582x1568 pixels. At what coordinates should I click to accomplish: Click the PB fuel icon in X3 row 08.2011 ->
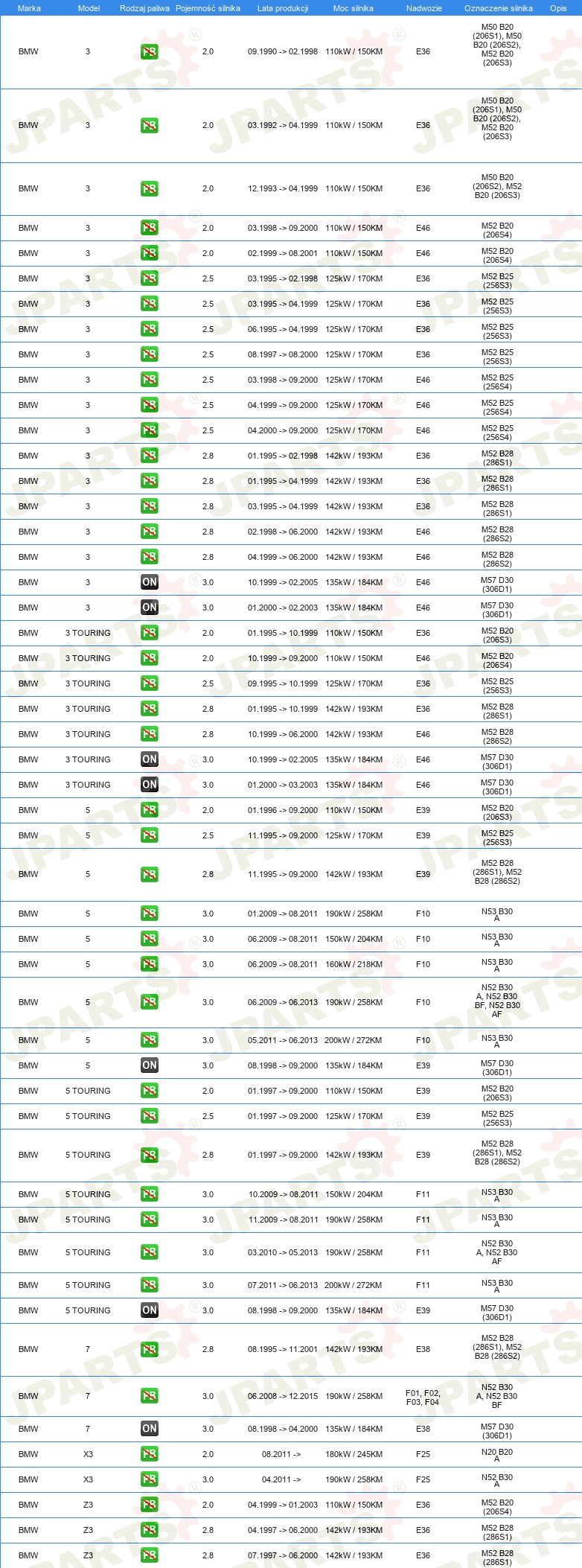tap(150, 1455)
